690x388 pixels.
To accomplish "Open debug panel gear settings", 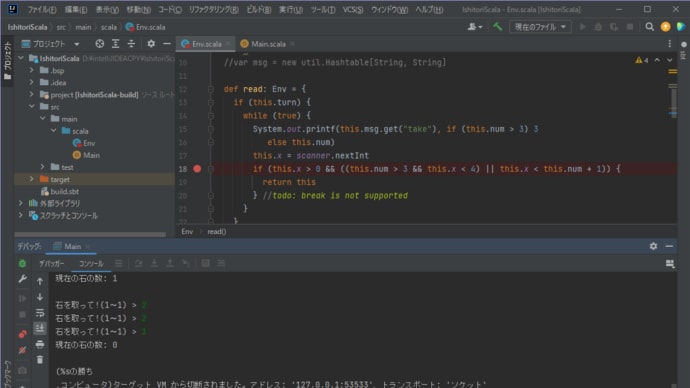I will pos(653,246).
